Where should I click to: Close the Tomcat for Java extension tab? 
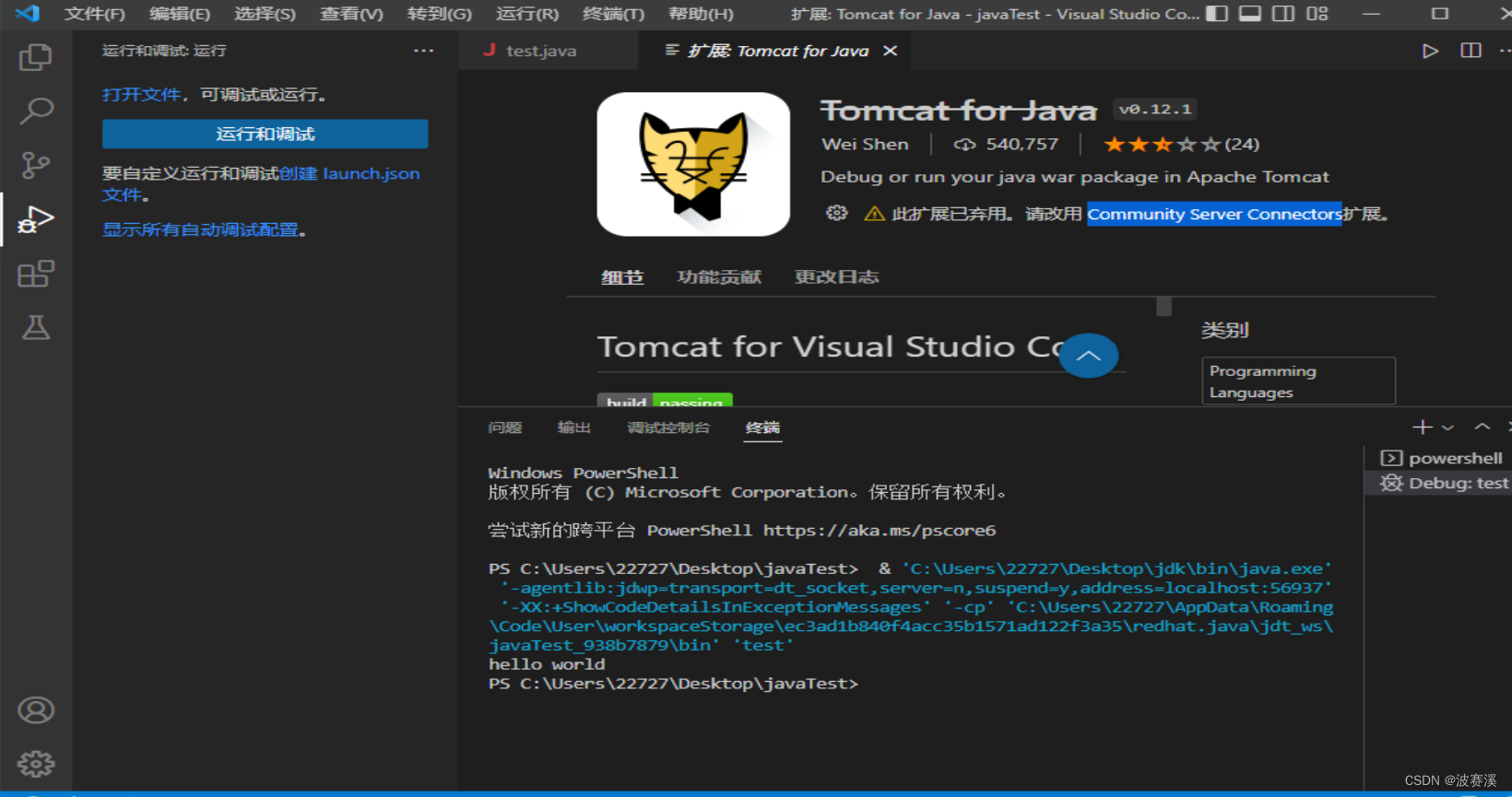890,51
